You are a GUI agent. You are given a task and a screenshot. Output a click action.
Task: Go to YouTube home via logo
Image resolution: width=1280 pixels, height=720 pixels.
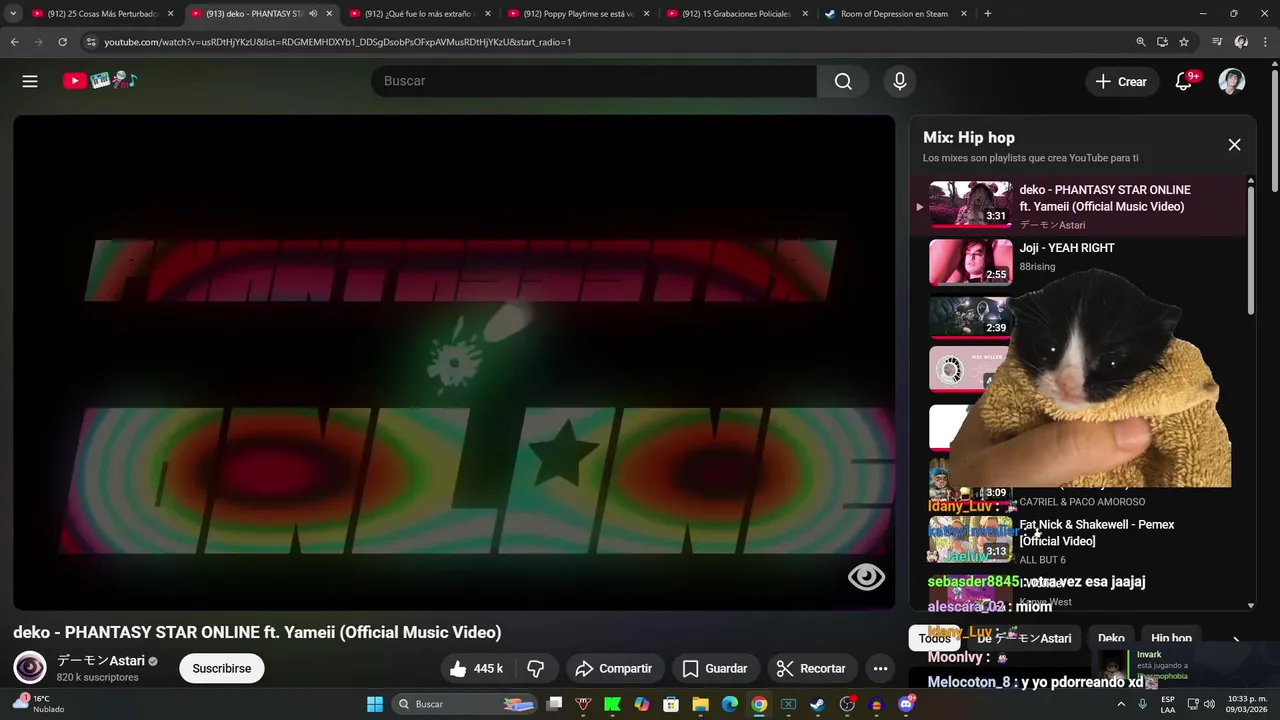click(100, 81)
